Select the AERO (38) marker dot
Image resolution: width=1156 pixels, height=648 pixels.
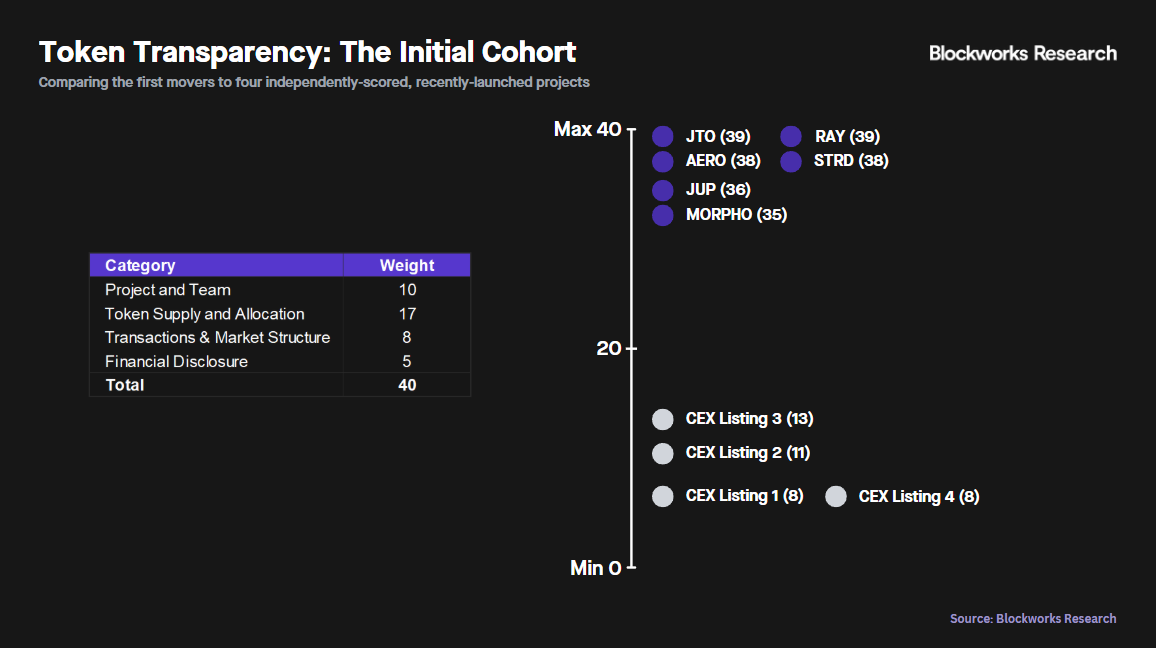coord(662,161)
